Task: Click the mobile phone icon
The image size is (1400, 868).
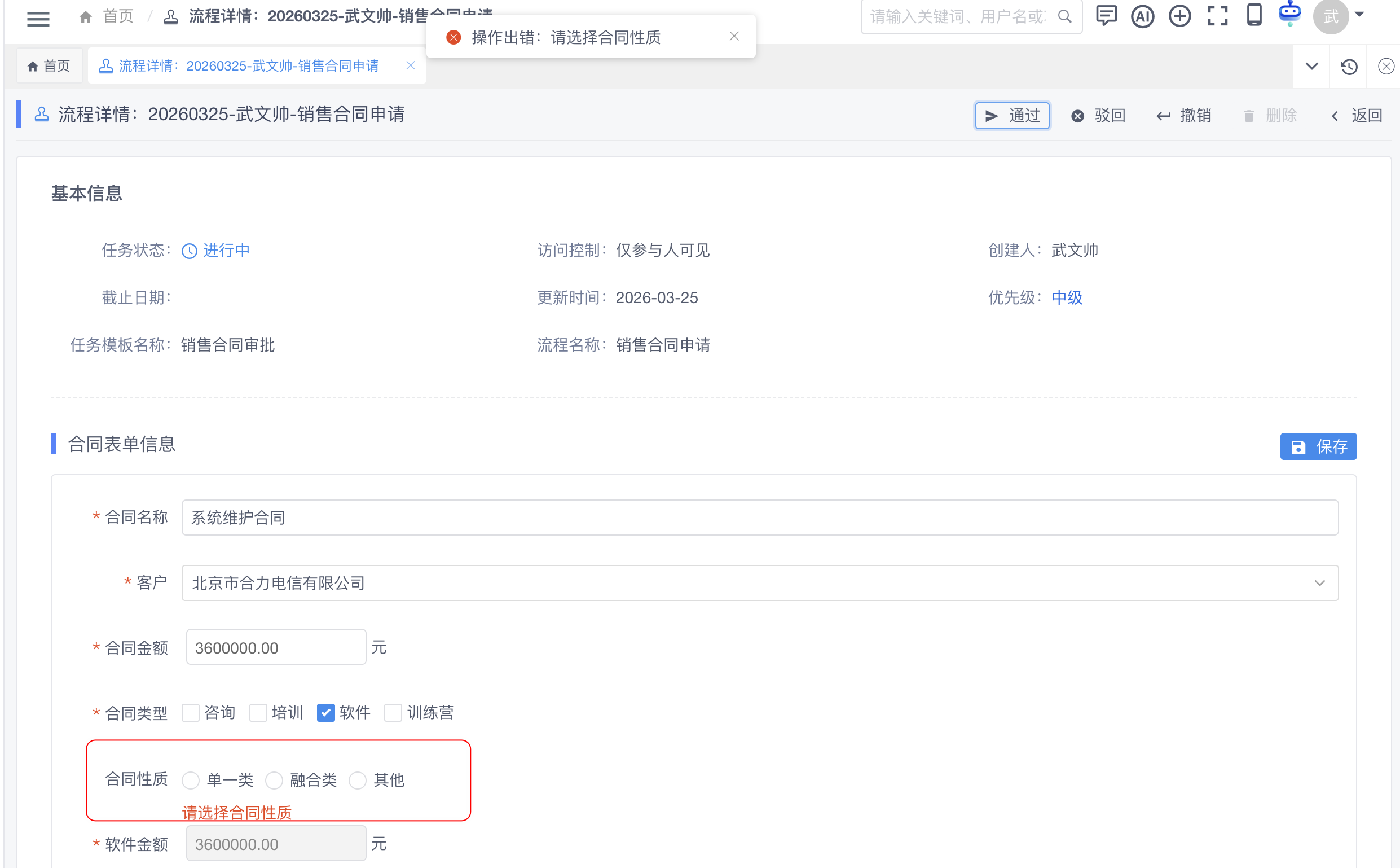Action: (x=1254, y=15)
